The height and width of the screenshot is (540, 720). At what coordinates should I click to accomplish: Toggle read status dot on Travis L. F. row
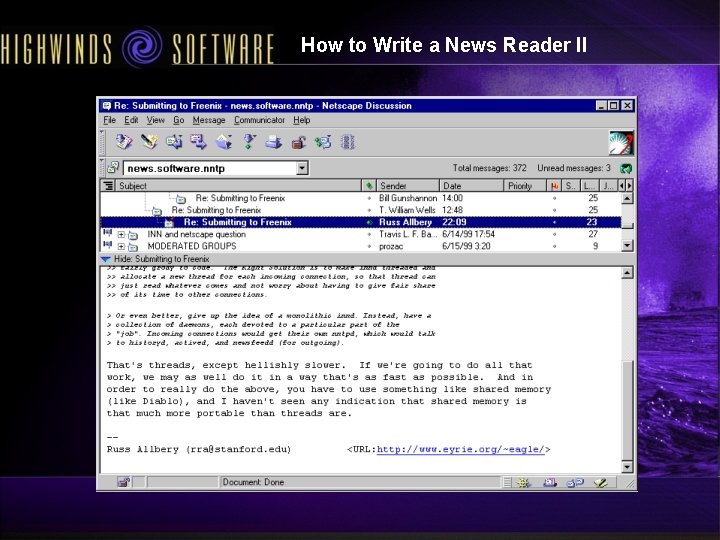369,234
